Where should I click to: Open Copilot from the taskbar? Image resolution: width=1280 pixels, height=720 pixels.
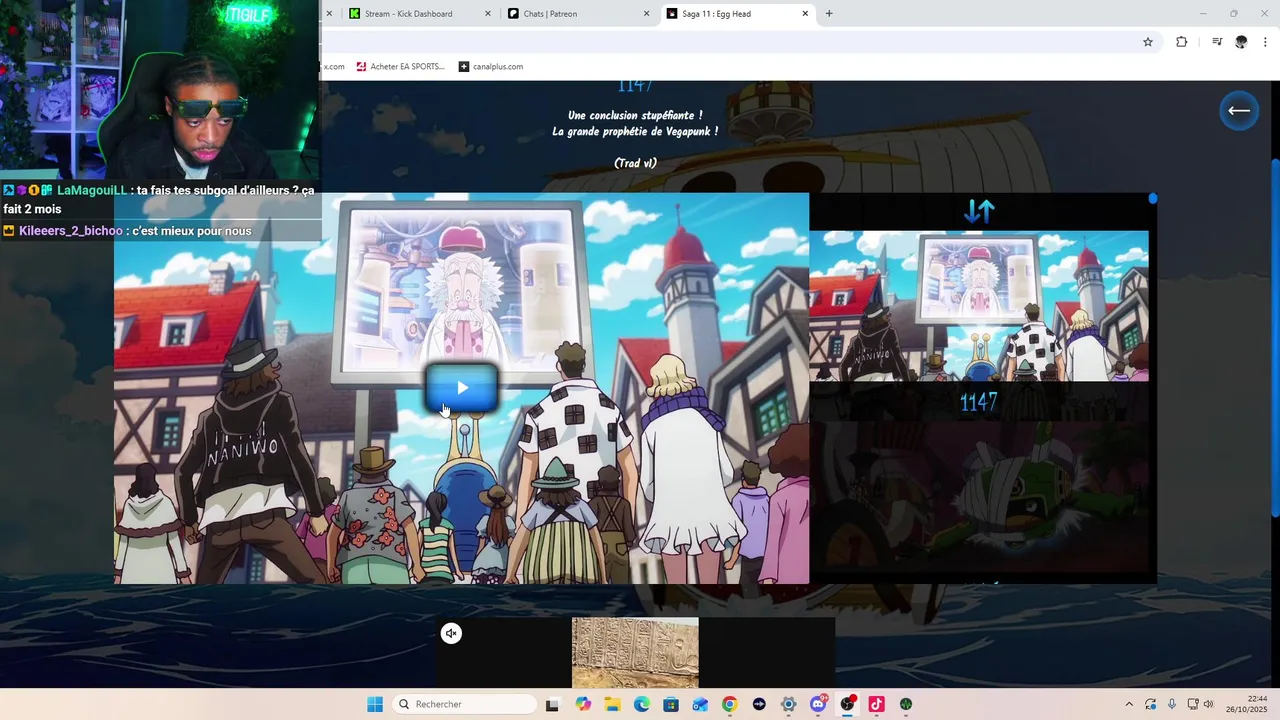583,704
